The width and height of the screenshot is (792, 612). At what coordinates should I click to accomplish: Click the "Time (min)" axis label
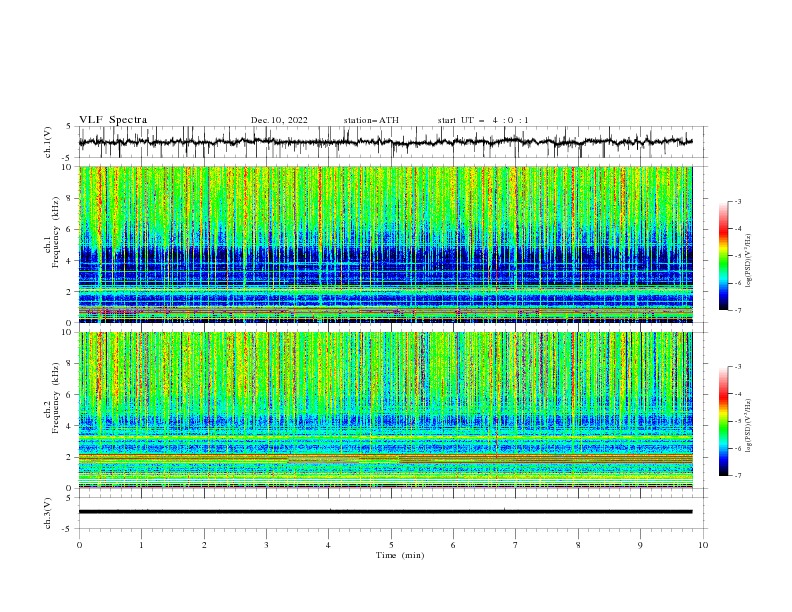click(400, 555)
